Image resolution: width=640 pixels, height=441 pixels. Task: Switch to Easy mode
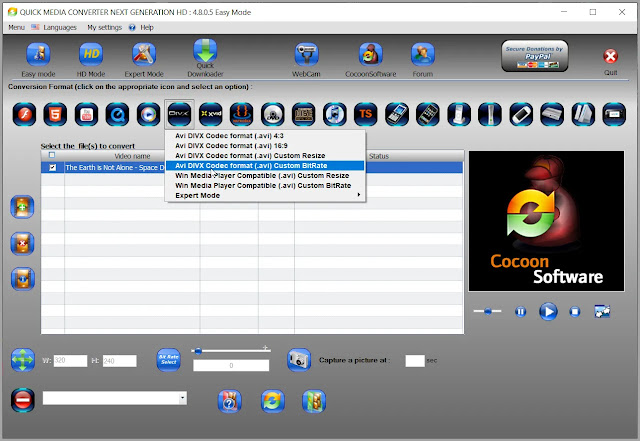(x=38, y=54)
